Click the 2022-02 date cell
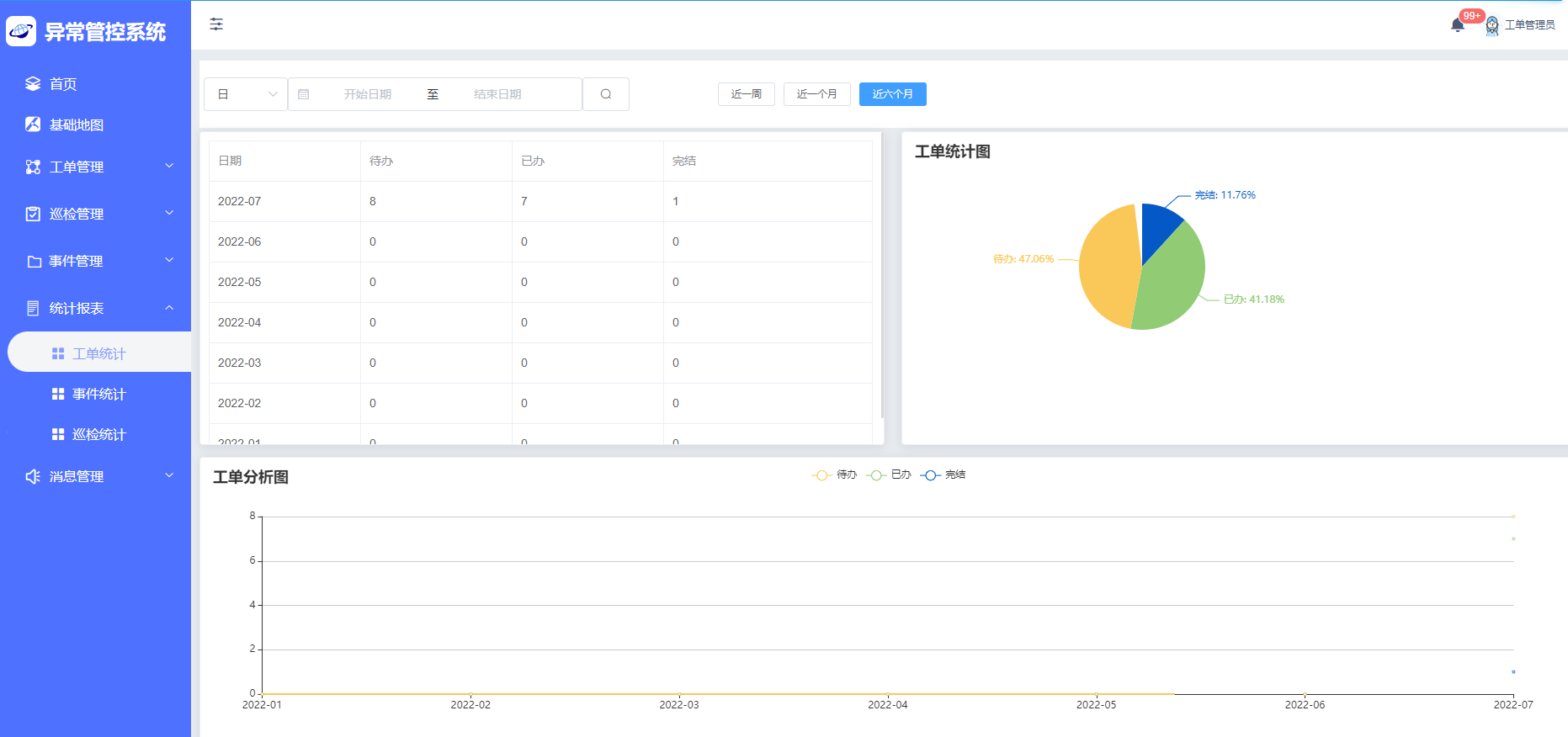1568x737 pixels. coord(284,403)
